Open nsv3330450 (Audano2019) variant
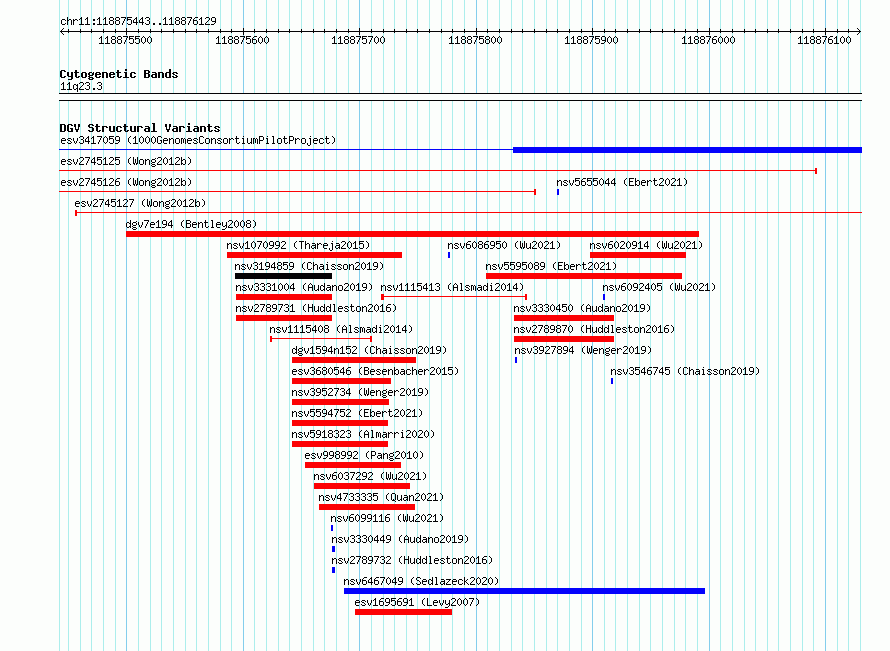The height and width of the screenshot is (651, 890). [x=582, y=308]
